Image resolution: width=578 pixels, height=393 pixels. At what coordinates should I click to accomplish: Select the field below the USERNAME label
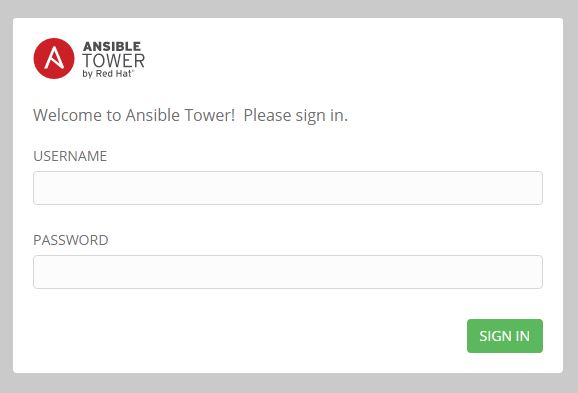[x=288, y=188]
